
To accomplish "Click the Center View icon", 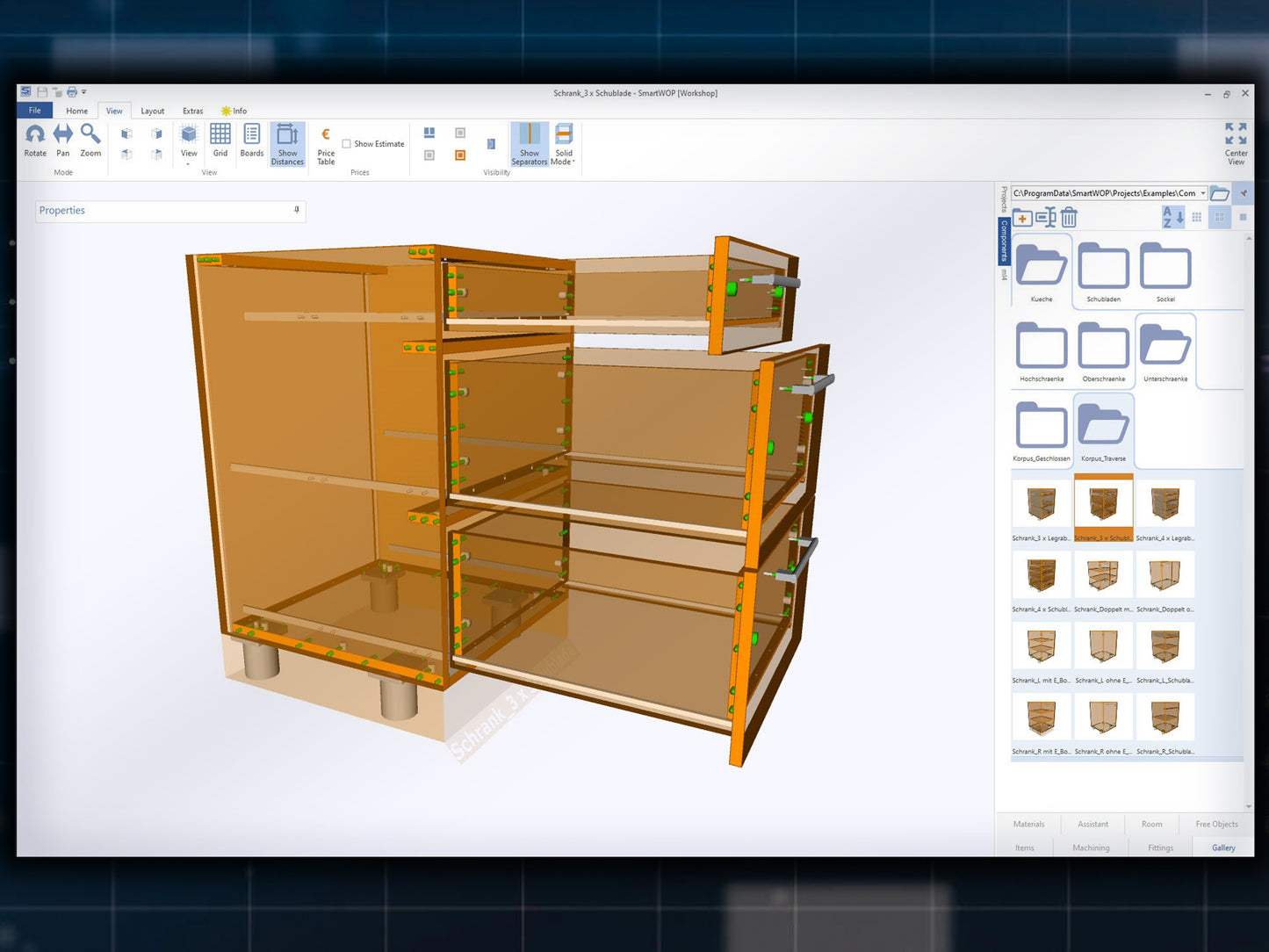I will click(x=1236, y=143).
